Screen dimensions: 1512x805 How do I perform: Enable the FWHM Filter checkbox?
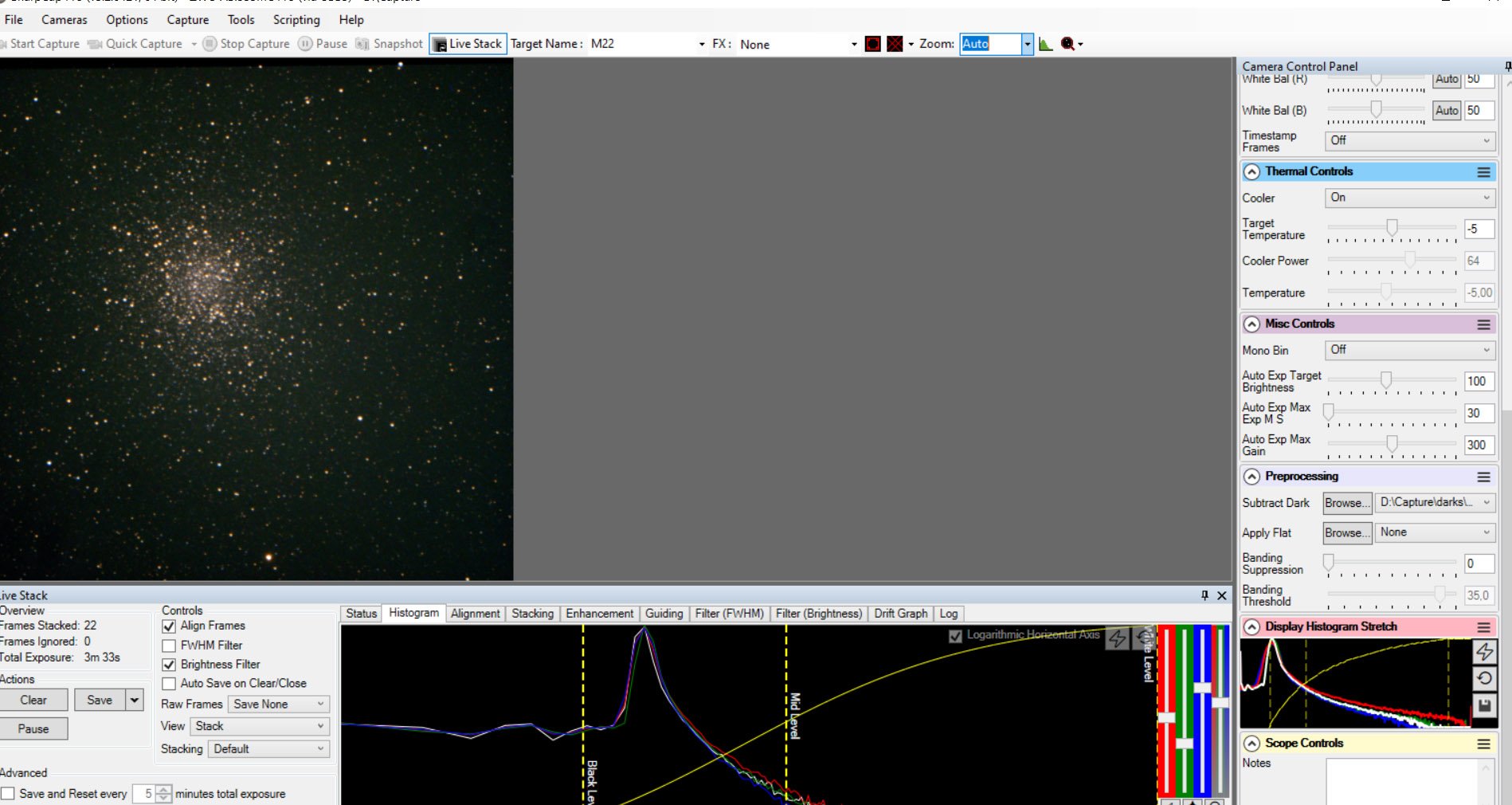[x=169, y=646]
